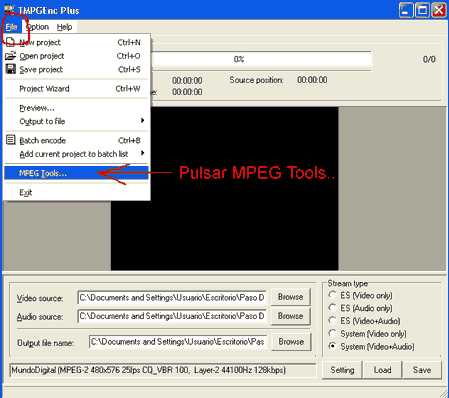Choose Exit from the File menu
This screenshot has width=449, height=398.
coord(77,192)
